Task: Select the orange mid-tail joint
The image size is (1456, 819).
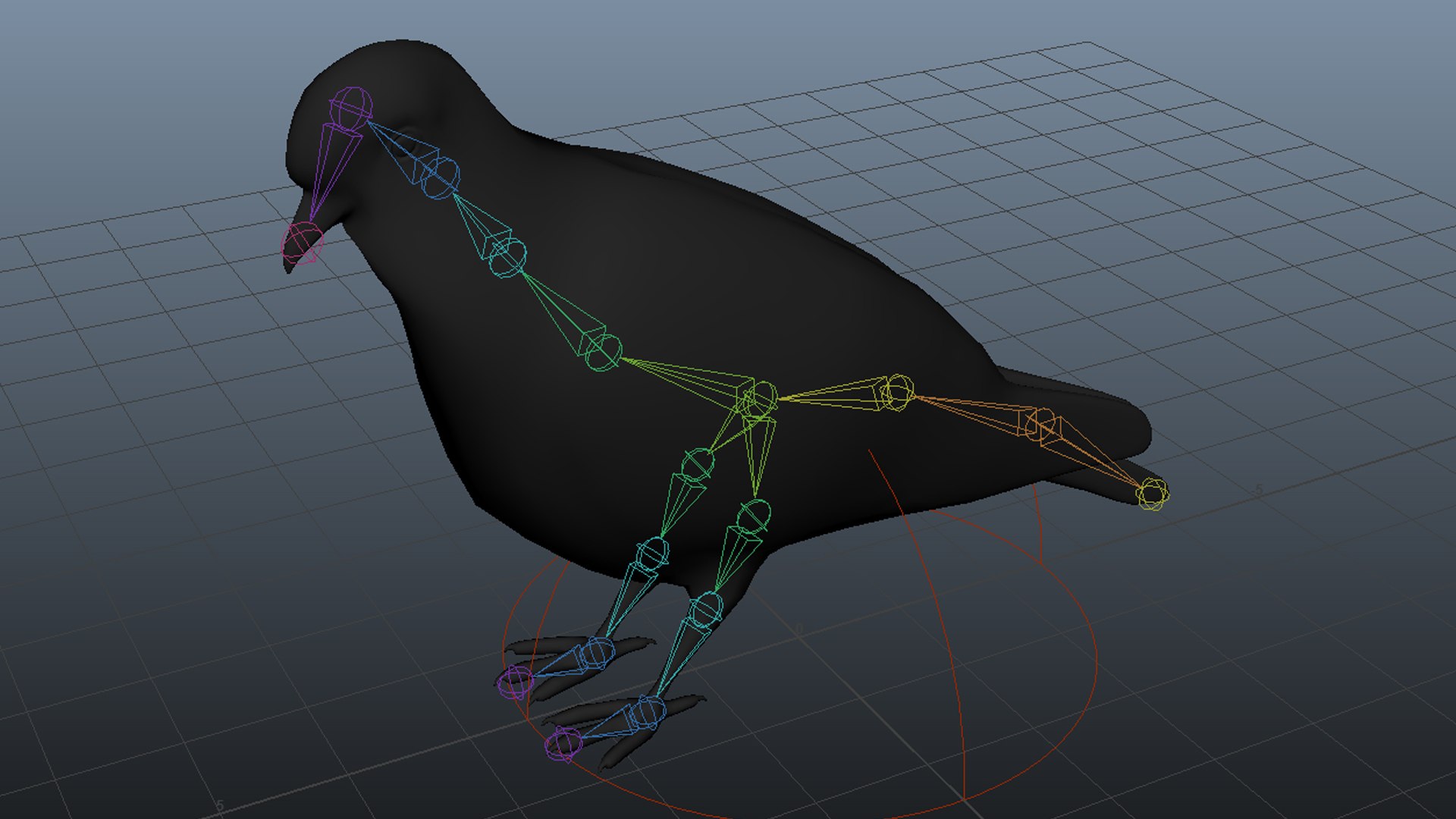Action: [1040, 424]
